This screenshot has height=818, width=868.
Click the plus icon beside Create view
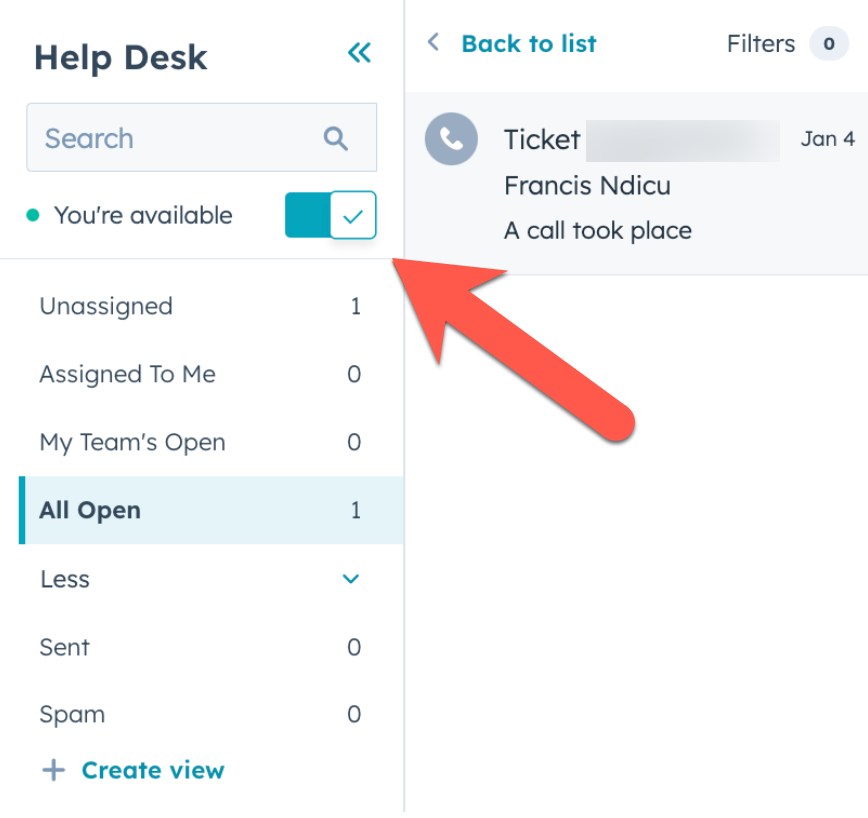[x=53, y=770]
